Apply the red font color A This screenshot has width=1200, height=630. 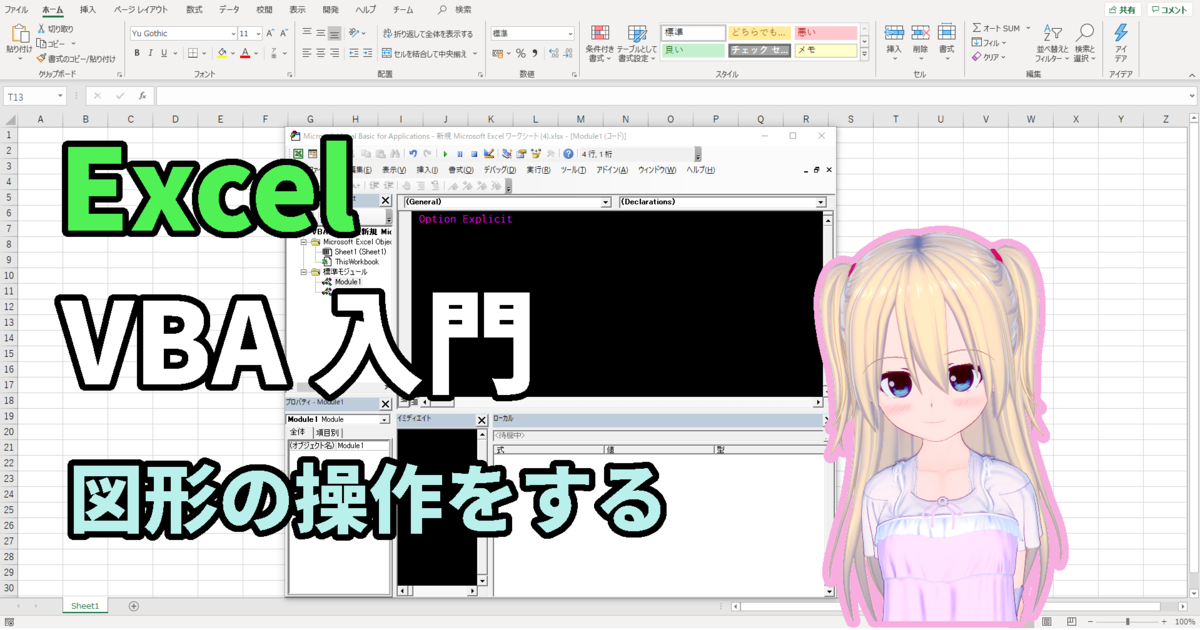coord(245,53)
